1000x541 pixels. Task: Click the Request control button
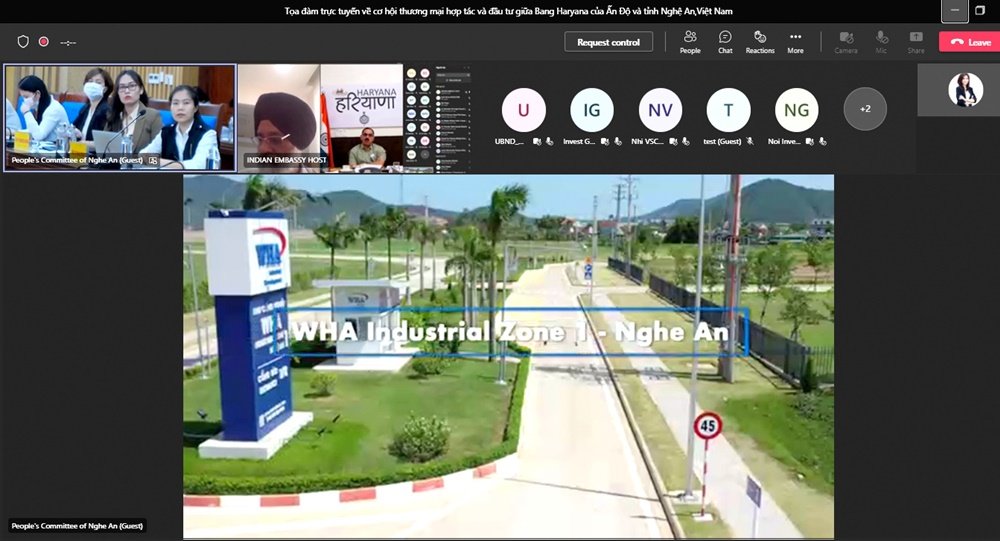pyautogui.click(x=608, y=42)
